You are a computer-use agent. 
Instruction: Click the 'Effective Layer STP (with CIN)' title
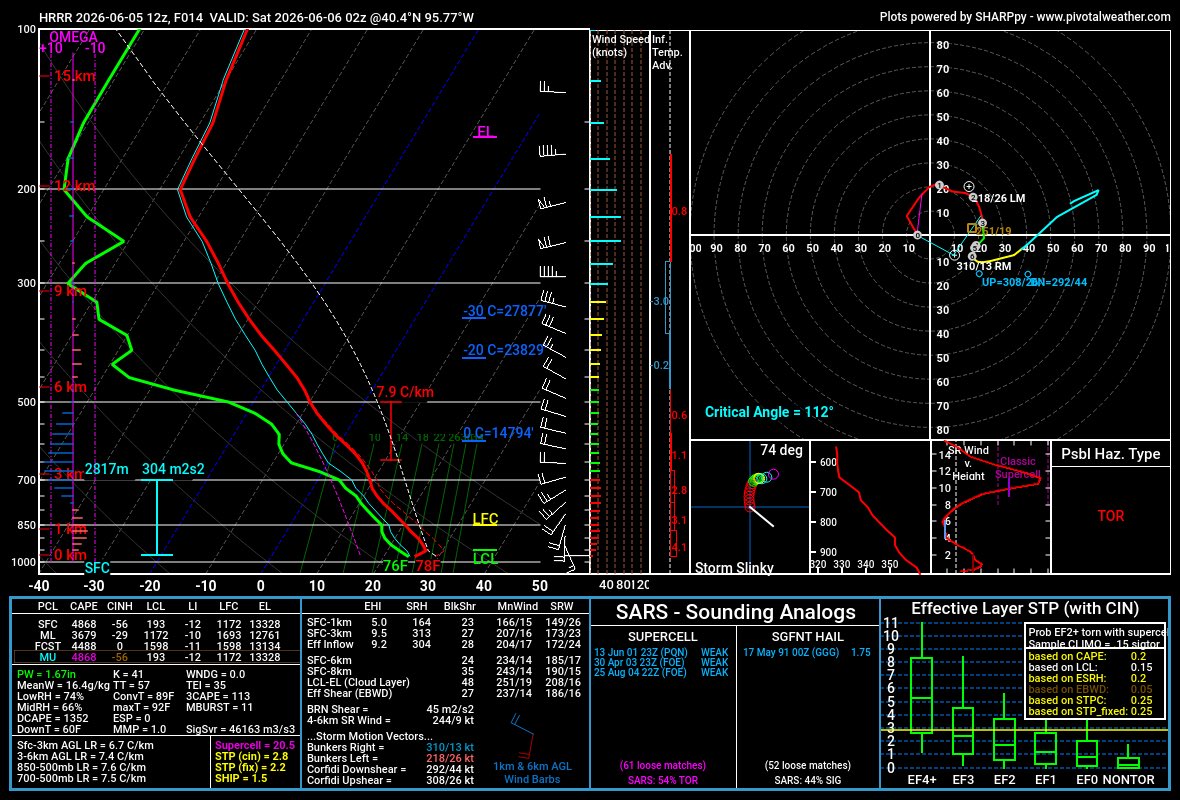(x=1025, y=609)
